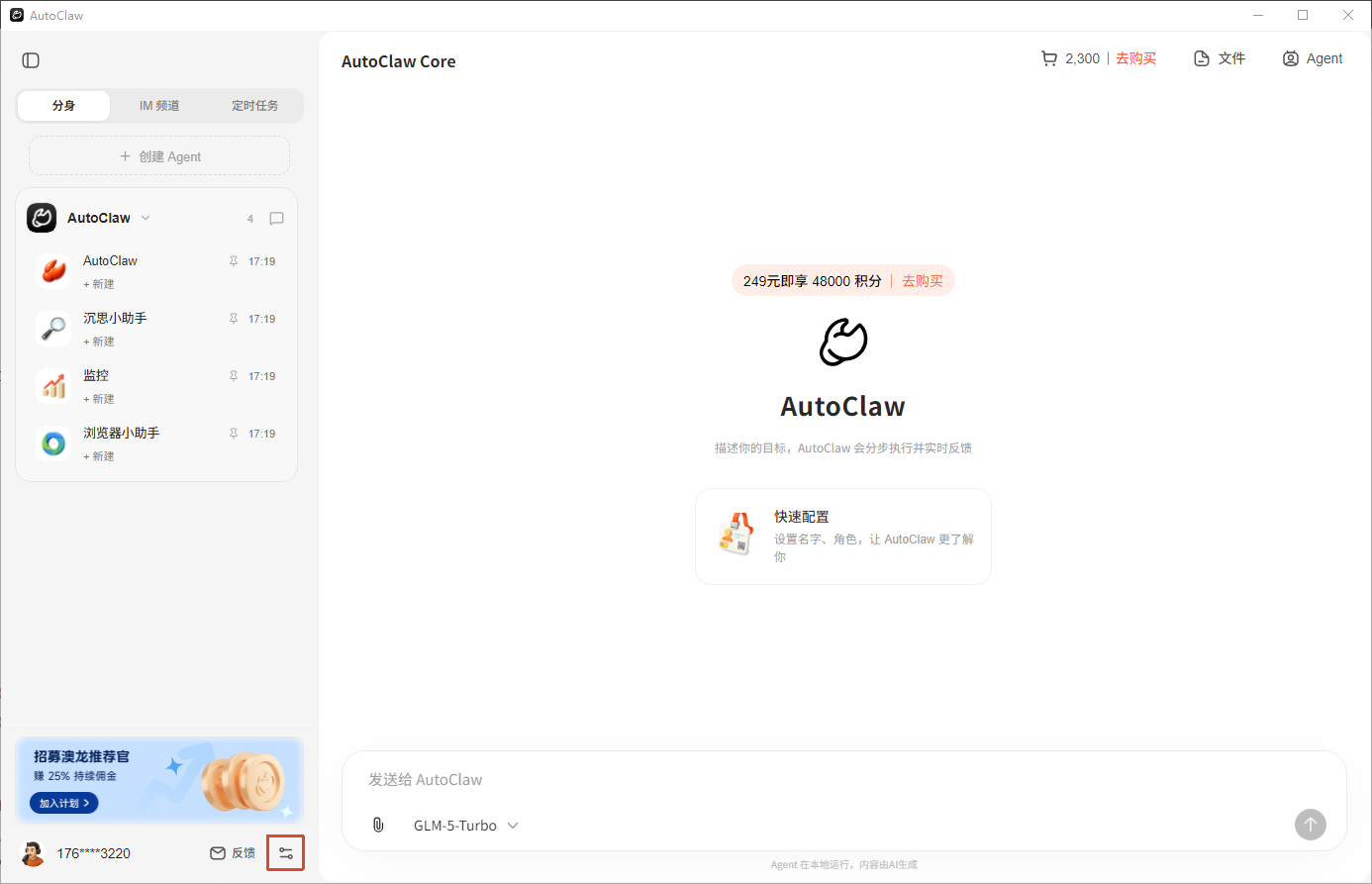
Task: Collapse the sidebar with the panel icon
Action: (31, 60)
